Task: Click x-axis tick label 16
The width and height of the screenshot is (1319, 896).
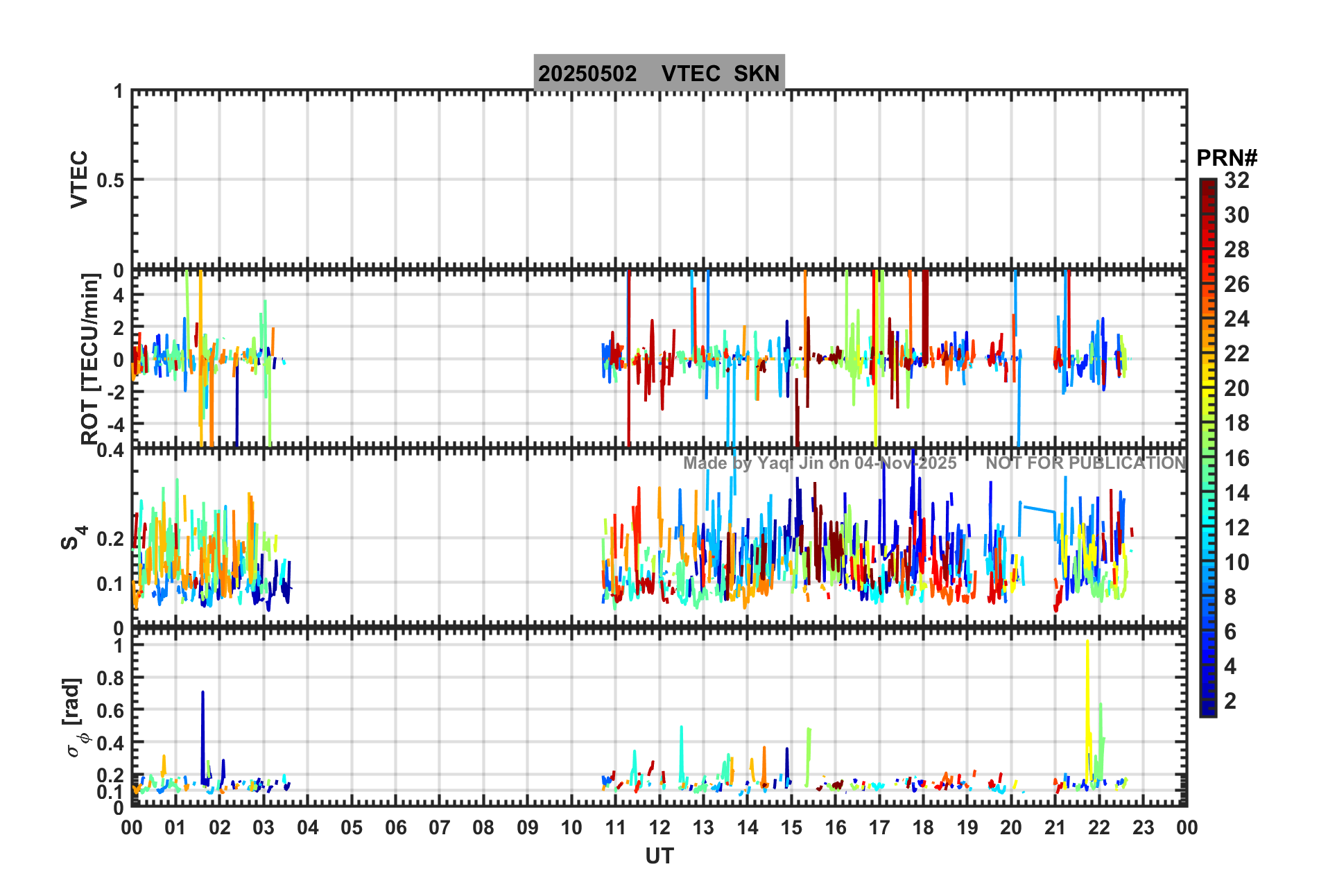Action: pos(836,828)
